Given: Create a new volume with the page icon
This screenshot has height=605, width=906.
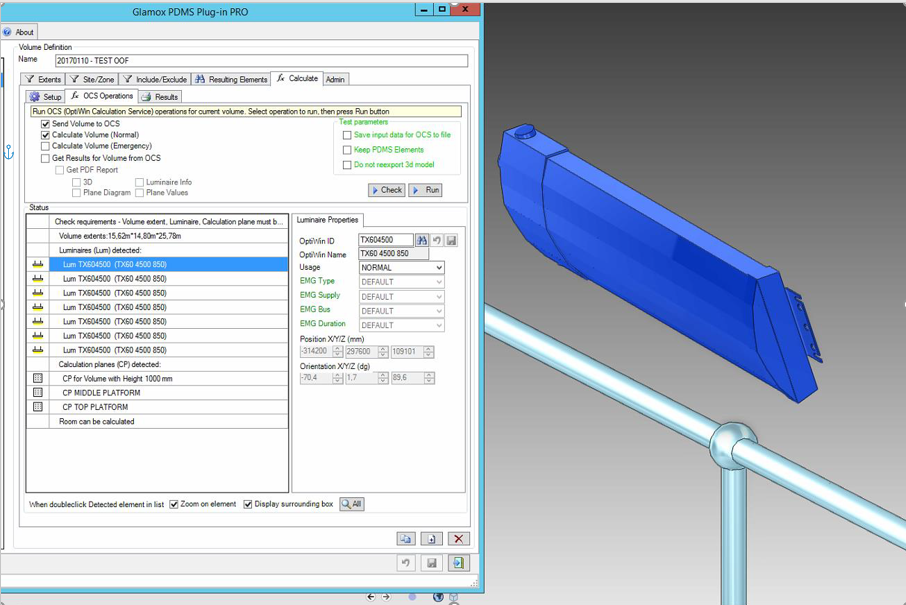Looking at the screenshot, I should pos(432,539).
